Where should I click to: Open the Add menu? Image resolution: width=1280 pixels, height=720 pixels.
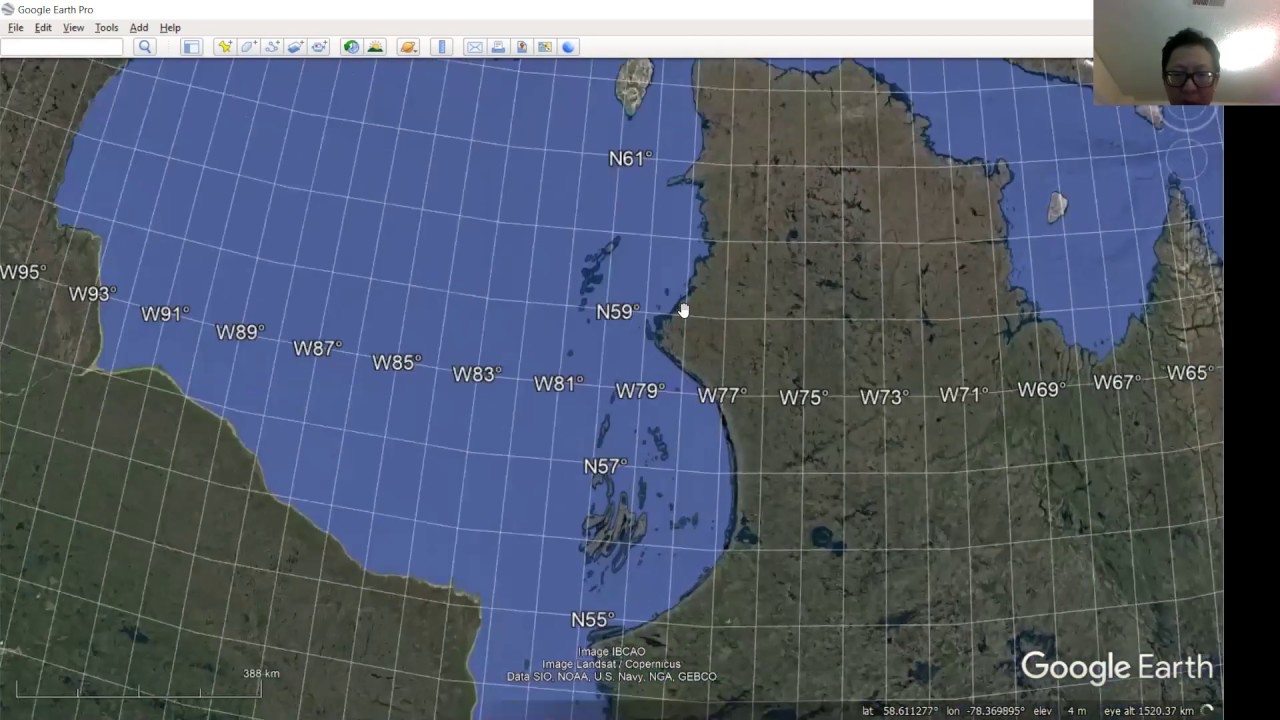(139, 28)
